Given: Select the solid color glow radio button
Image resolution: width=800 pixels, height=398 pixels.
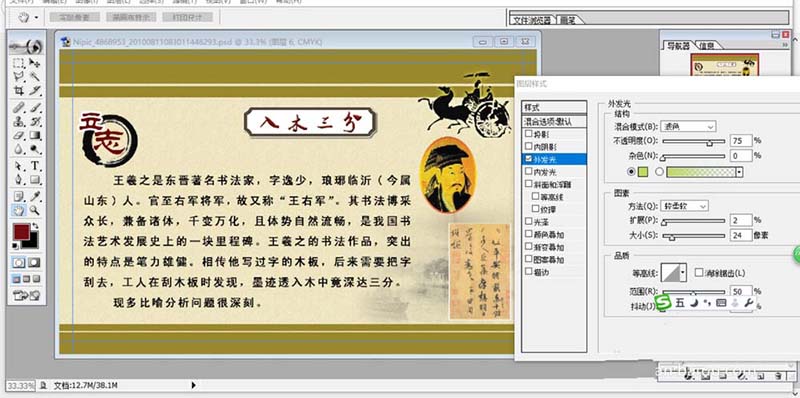Looking at the screenshot, I should [632, 172].
